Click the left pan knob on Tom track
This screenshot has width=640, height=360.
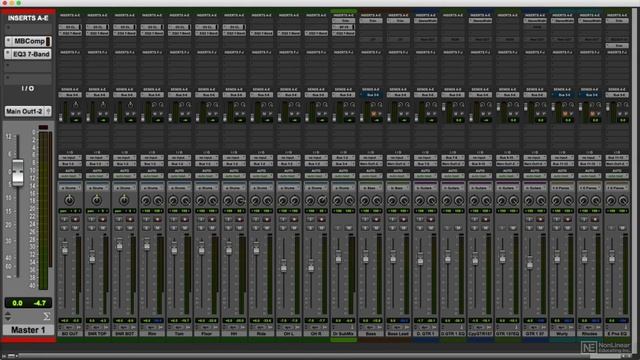click(173, 200)
